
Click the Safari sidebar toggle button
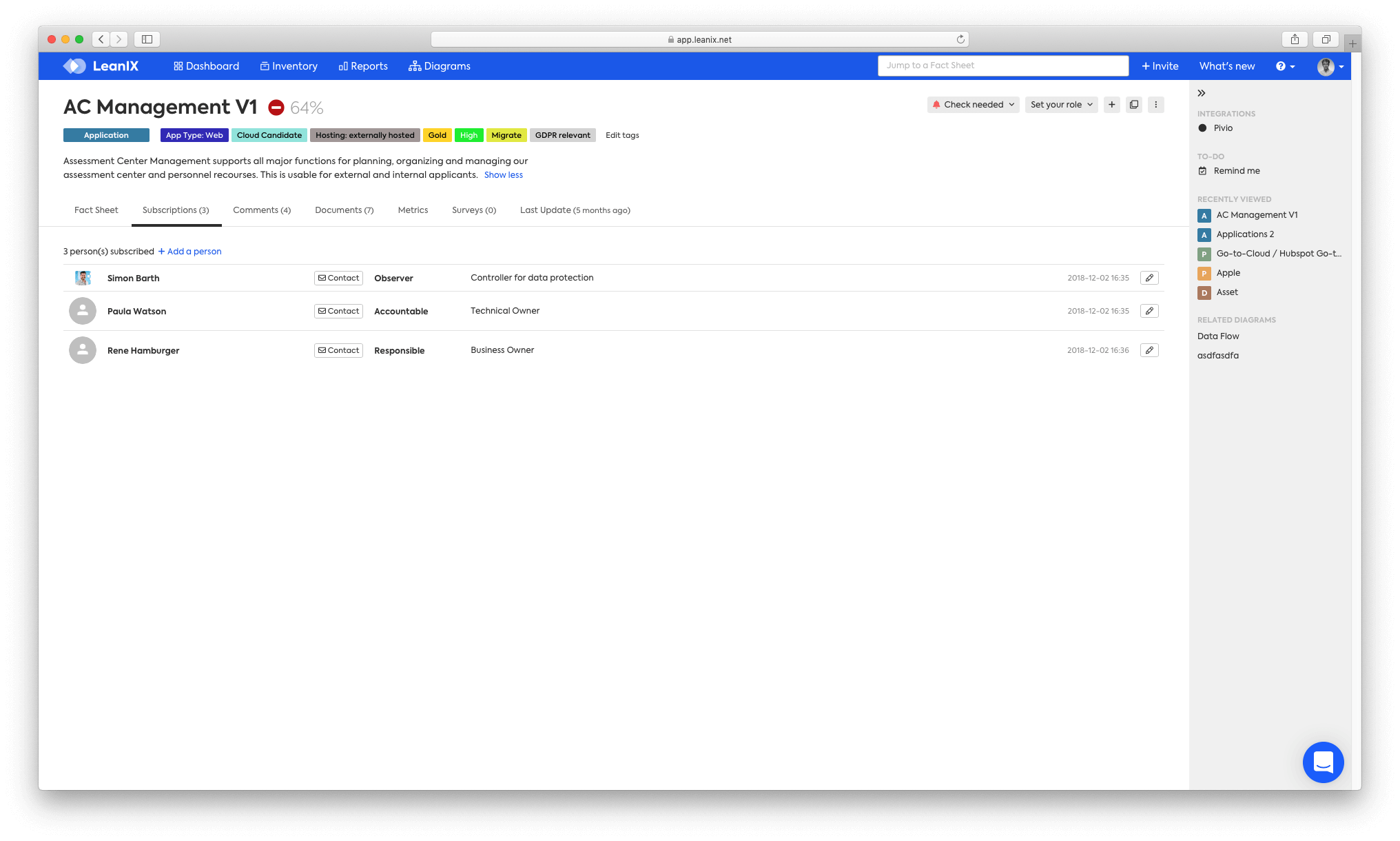[147, 39]
